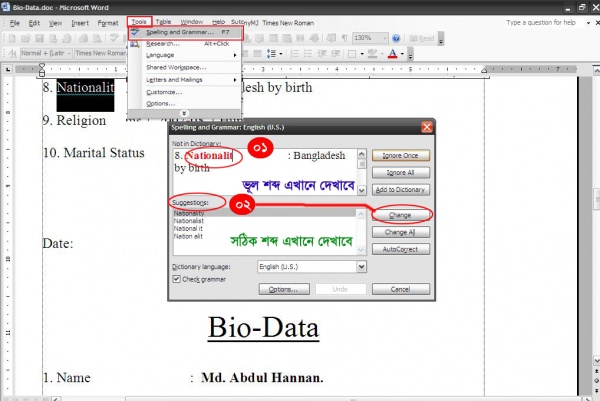The height and width of the screenshot is (401, 600).
Task: Click the Insert Table toolbar icon
Action: click(274, 38)
